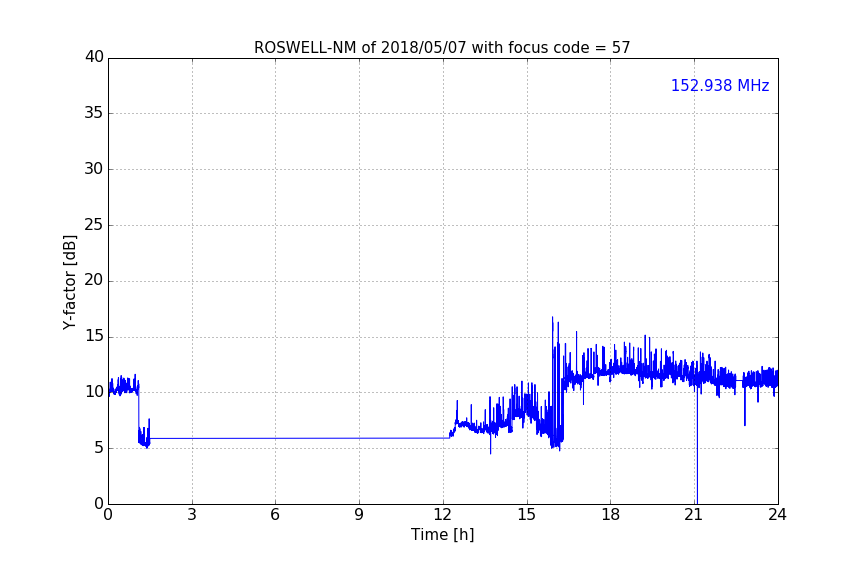Click the y-axis tick label '20'
The image size is (864, 576).
click(94, 280)
